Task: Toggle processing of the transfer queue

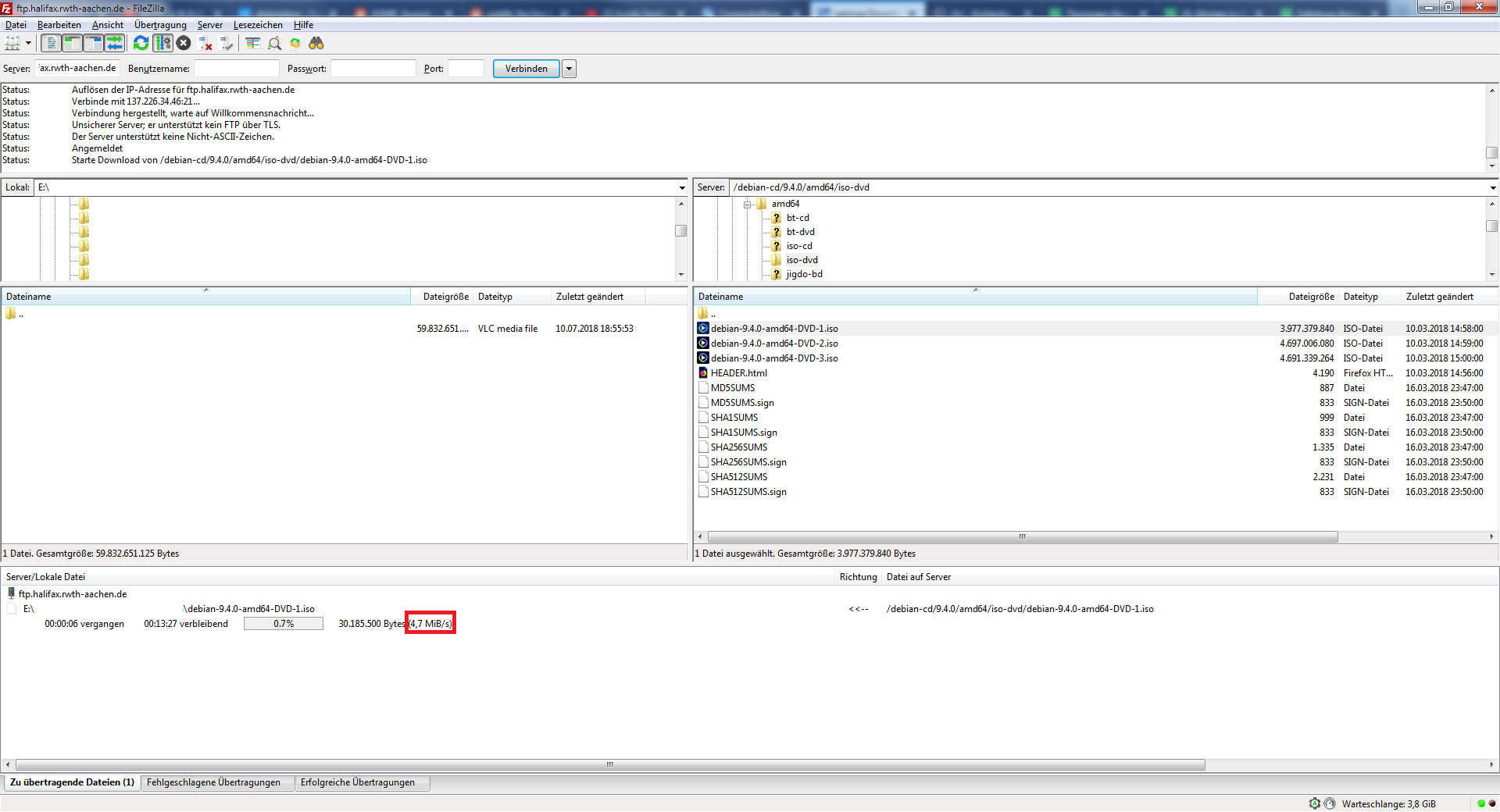Action: click(162, 44)
